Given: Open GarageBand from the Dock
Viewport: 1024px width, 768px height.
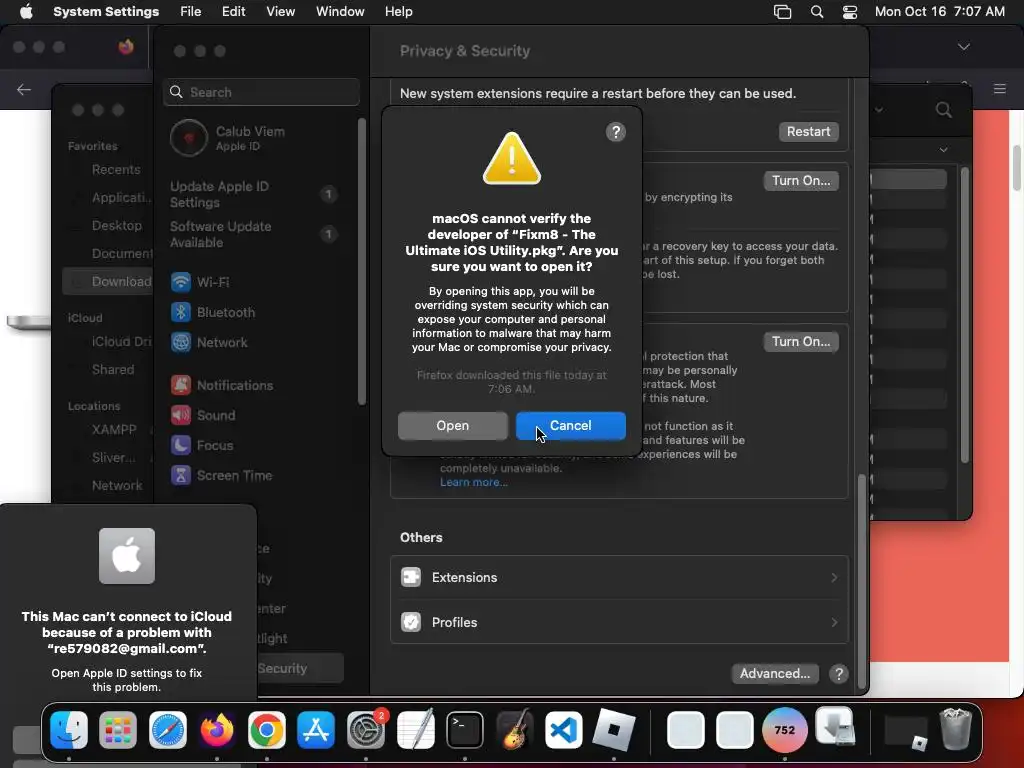Looking at the screenshot, I should click(515, 730).
